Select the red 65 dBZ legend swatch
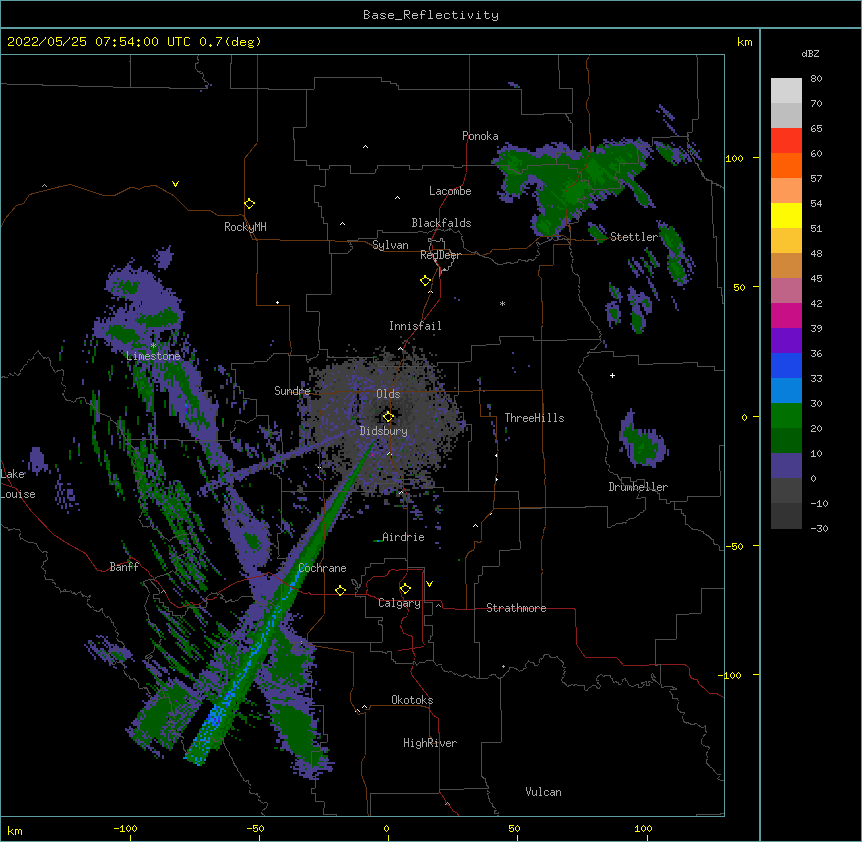The width and height of the screenshot is (862, 842). click(786, 141)
